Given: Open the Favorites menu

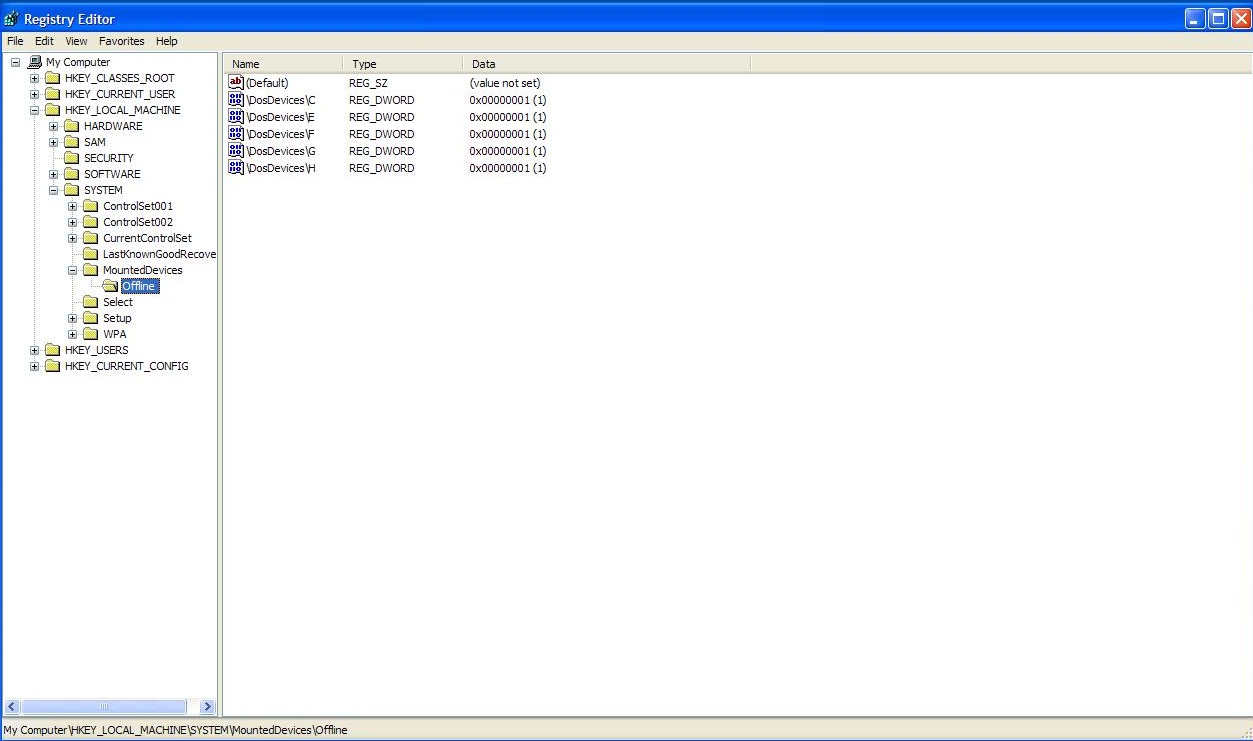Looking at the screenshot, I should tap(121, 41).
